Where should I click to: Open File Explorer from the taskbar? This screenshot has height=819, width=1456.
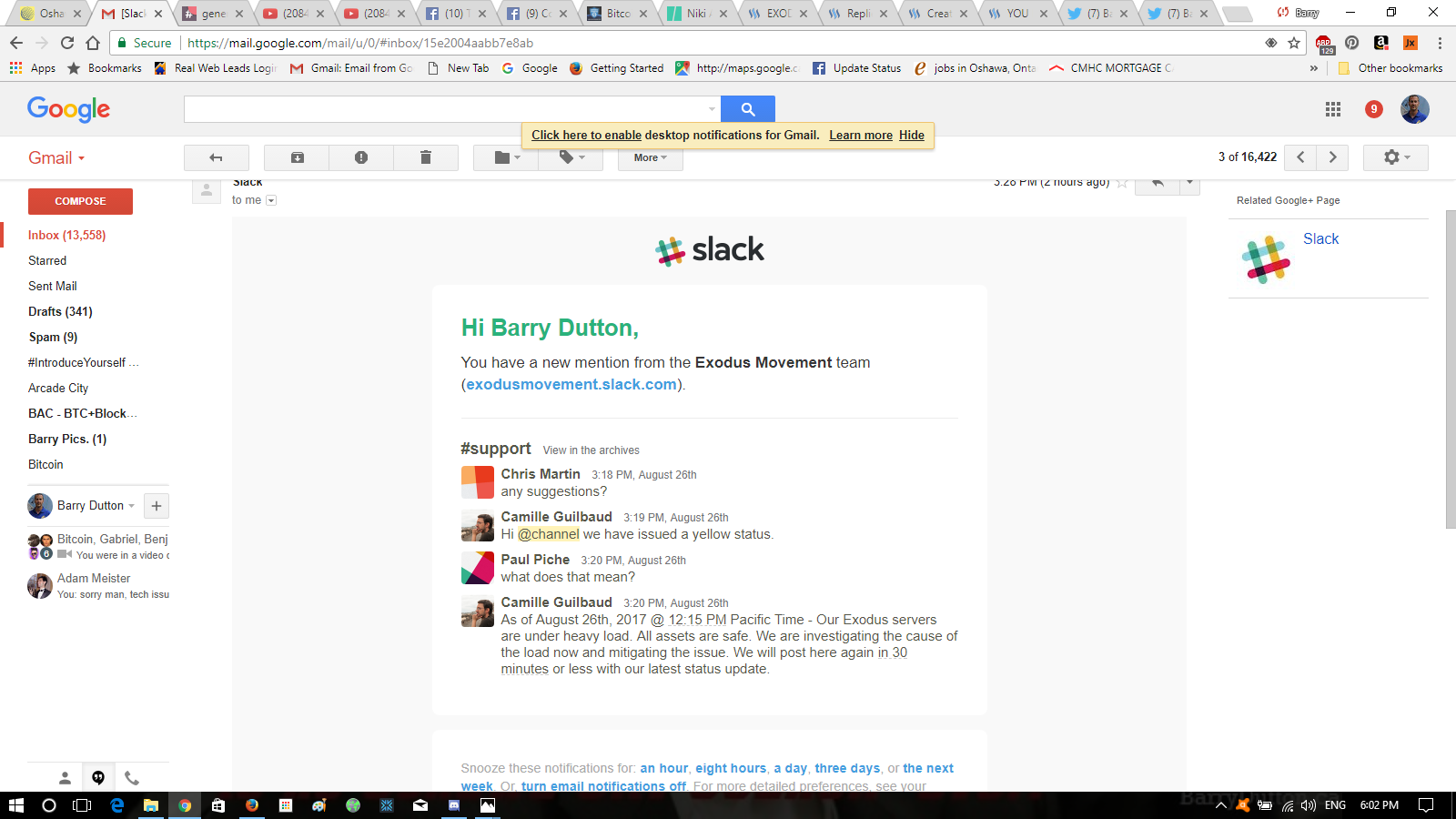(151, 805)
